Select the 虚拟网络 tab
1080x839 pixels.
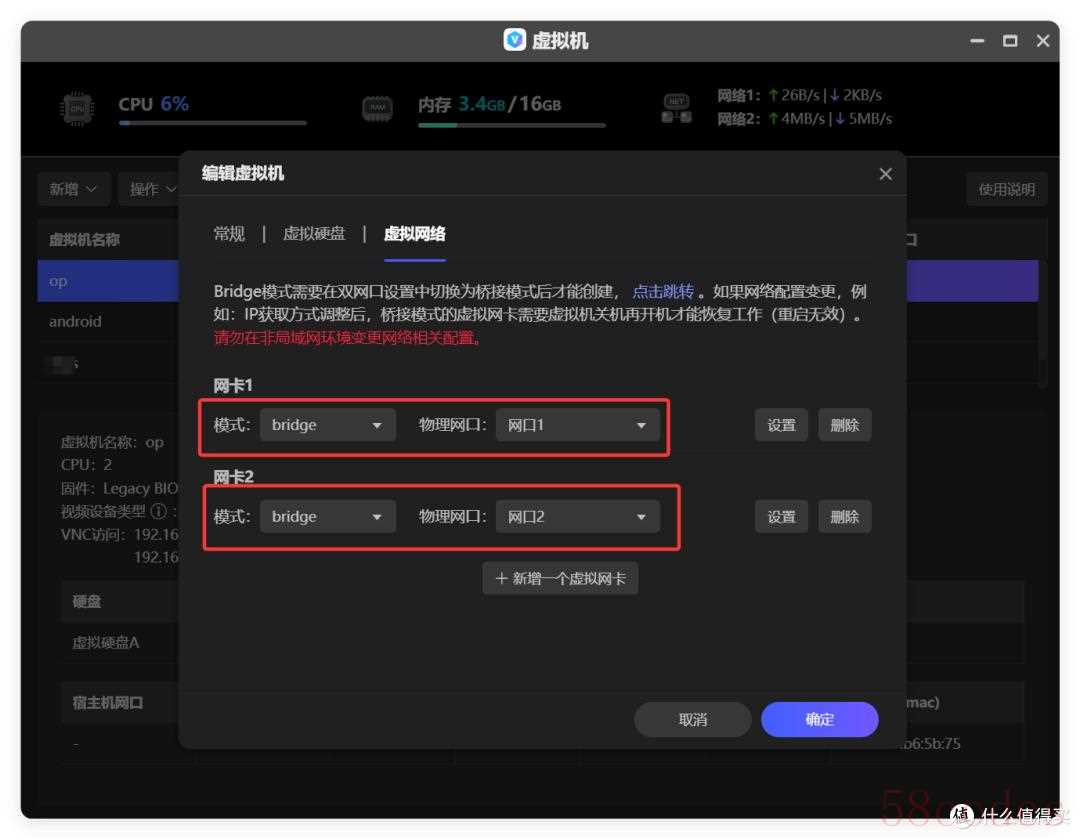414,234
